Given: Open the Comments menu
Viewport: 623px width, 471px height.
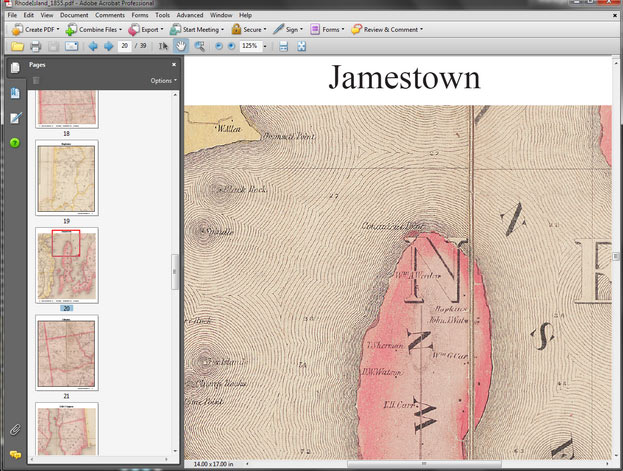Looking at the screenshot, I should pos(110,15).
